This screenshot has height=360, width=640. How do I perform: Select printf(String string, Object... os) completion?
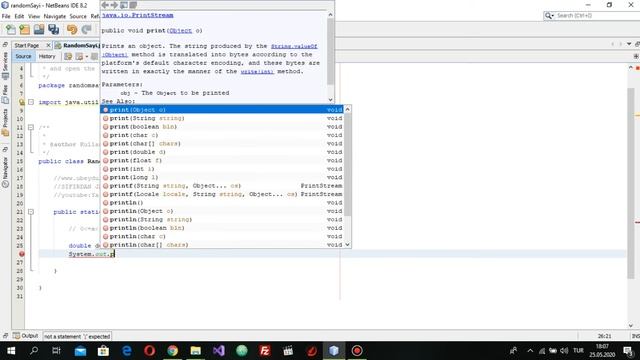(x=223, y=186)
